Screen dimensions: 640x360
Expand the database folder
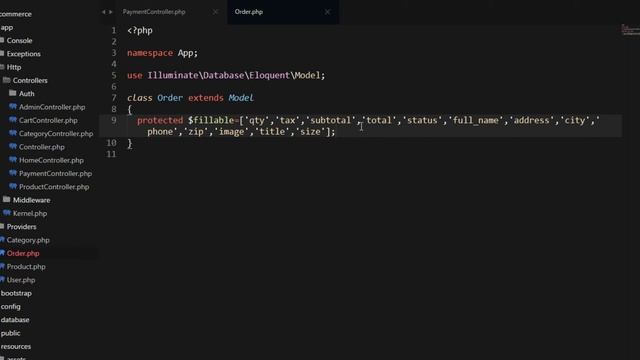[15, 320]
